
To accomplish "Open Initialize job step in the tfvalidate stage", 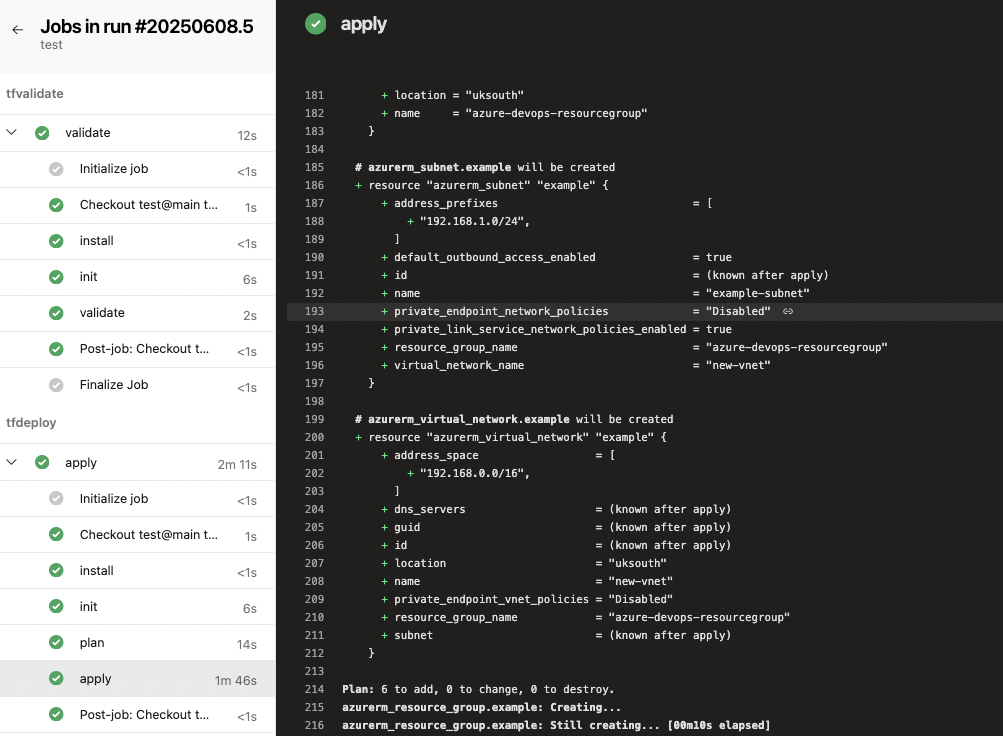I will (114, 169).
